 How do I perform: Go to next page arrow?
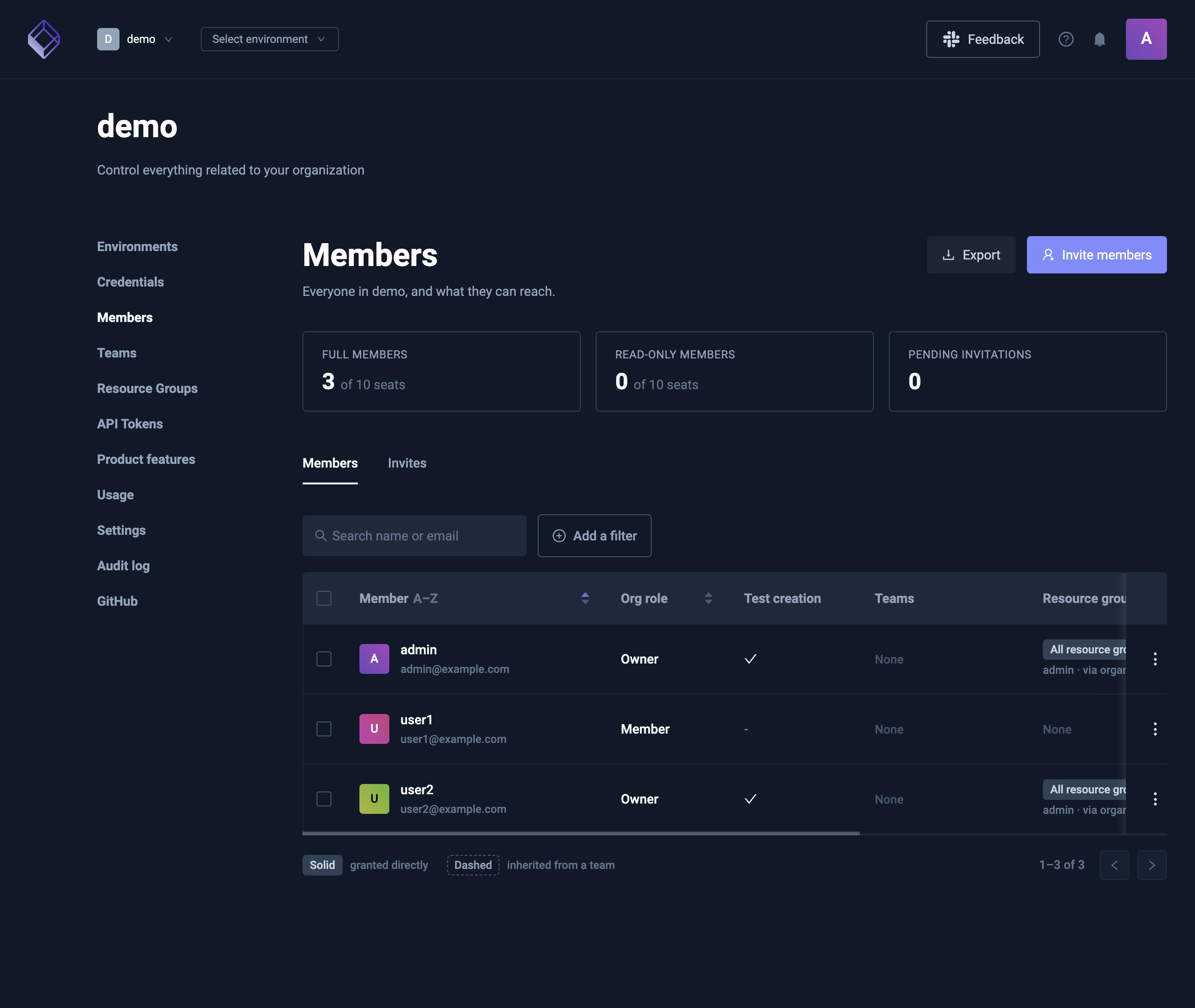pyautogui.click(x=1152, y=865)
